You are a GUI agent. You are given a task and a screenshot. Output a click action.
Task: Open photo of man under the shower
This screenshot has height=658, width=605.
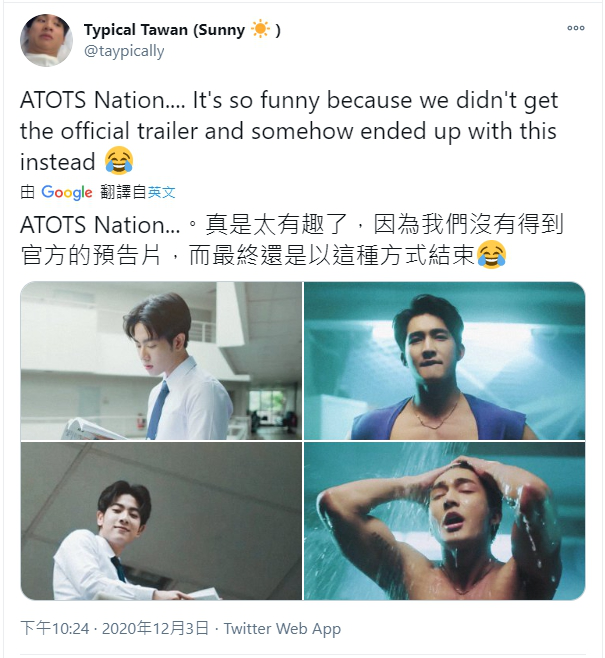(444, 521)
